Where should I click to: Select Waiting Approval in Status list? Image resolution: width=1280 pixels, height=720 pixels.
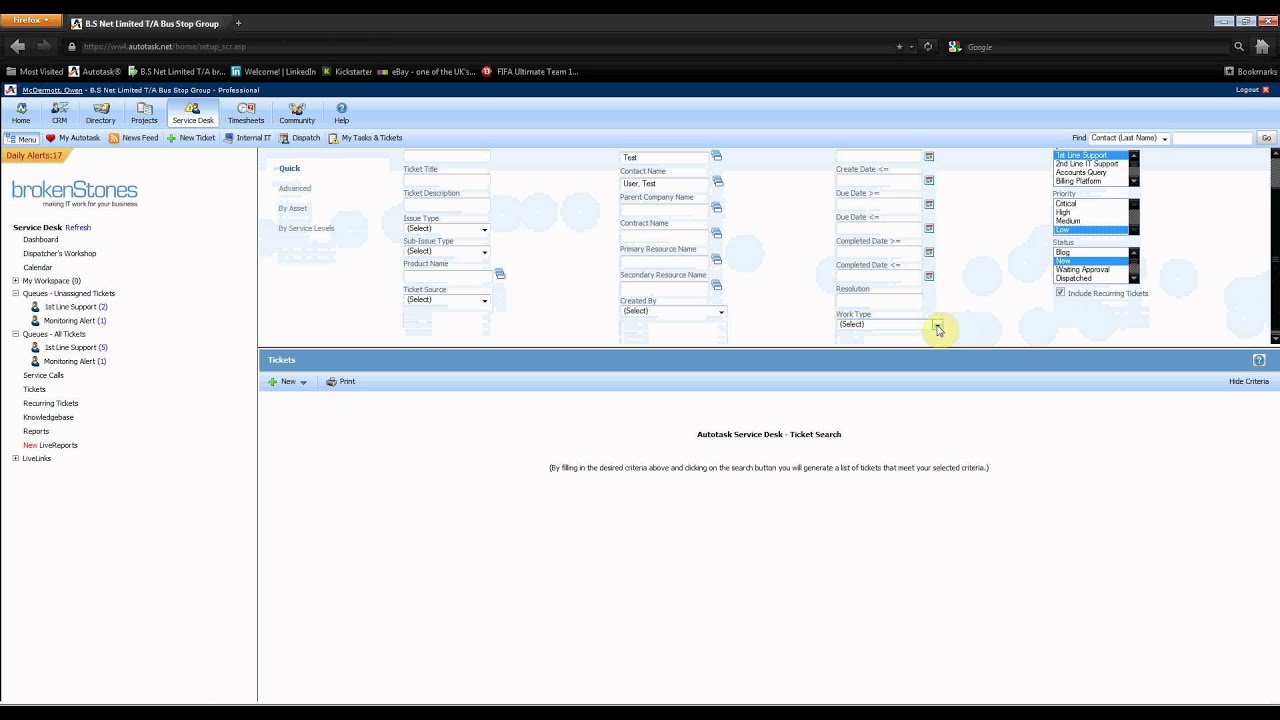click(1082, 270)
